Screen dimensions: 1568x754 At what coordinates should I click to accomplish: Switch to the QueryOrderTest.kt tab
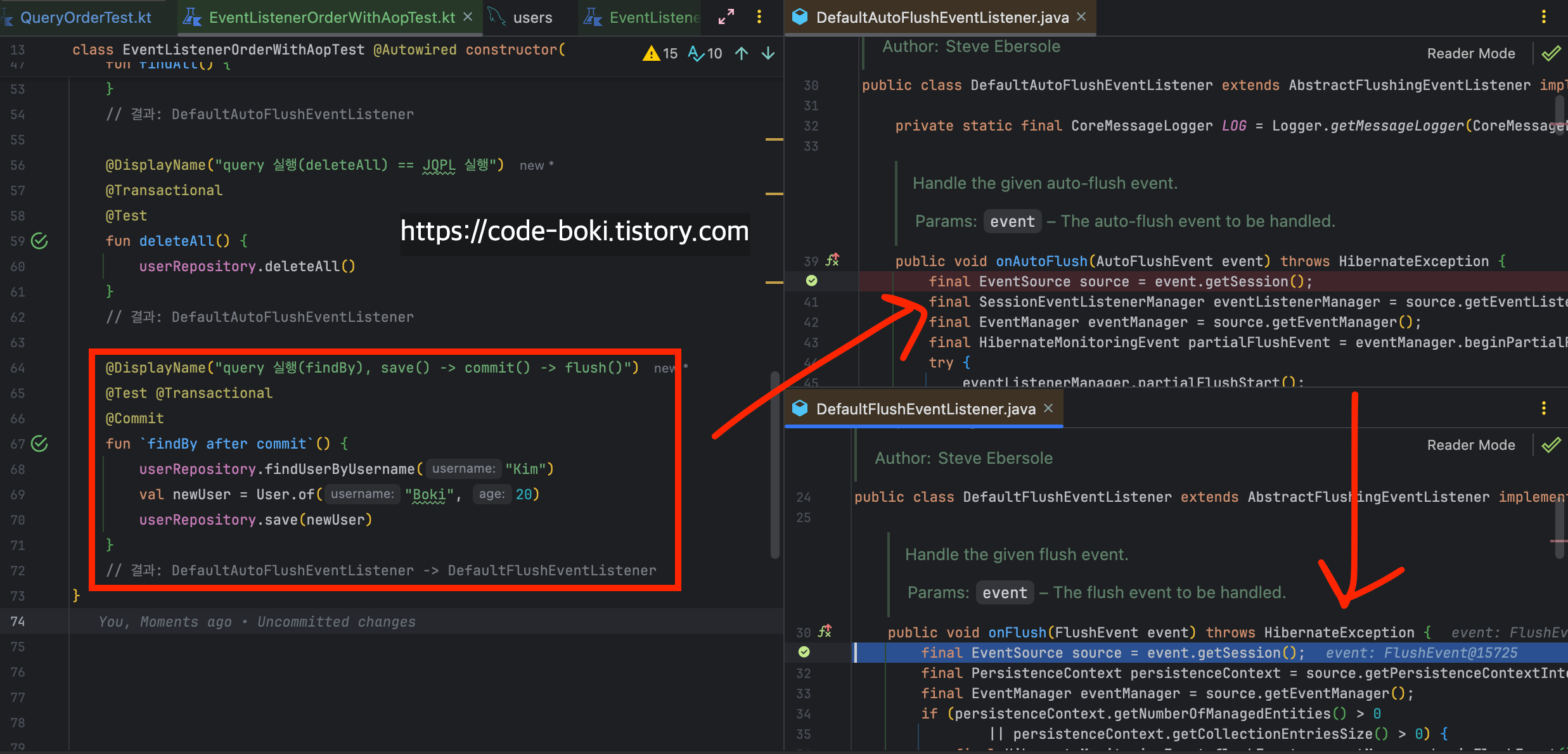click(x=86, y=17)
